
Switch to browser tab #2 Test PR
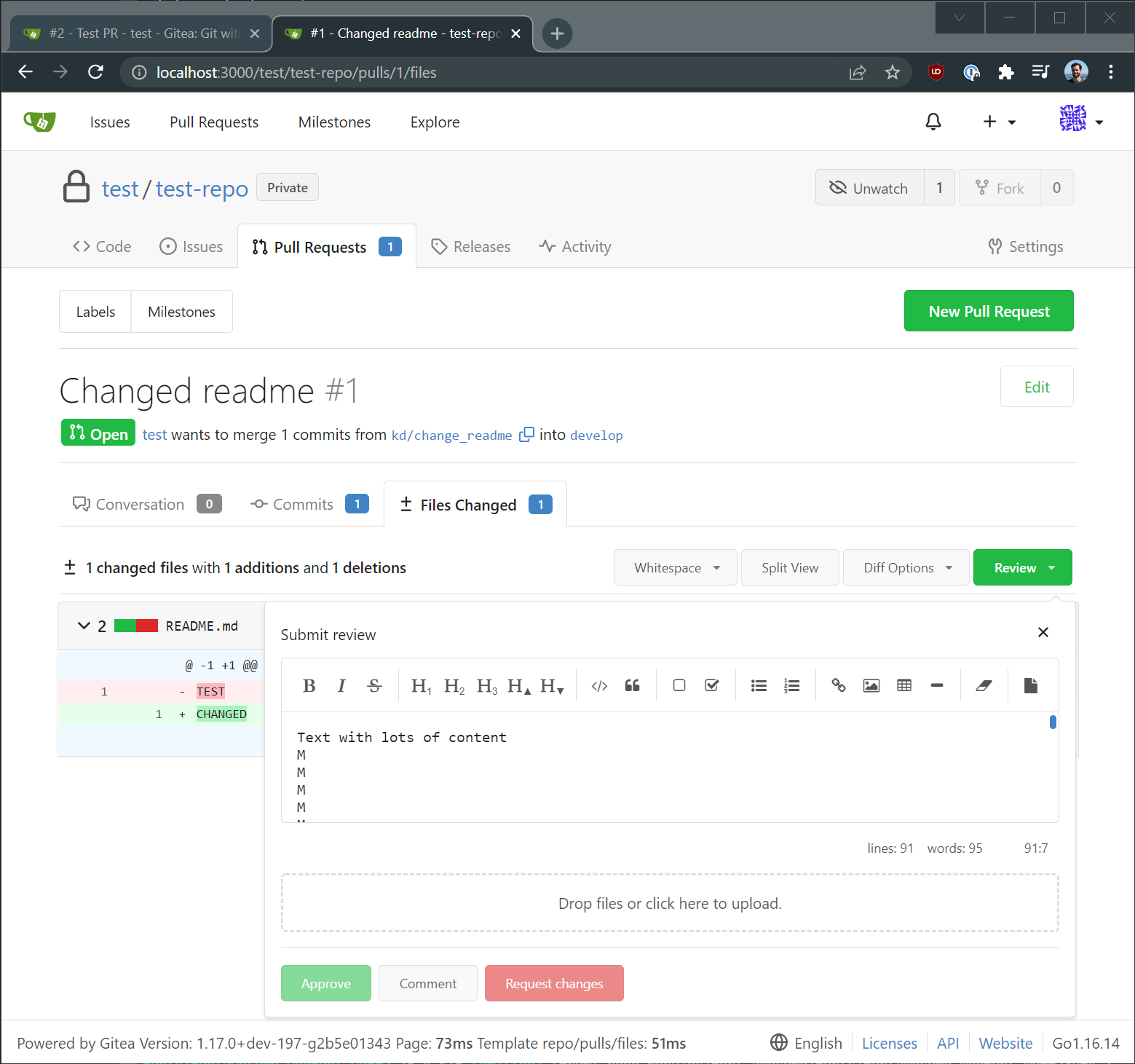point(141,34)
